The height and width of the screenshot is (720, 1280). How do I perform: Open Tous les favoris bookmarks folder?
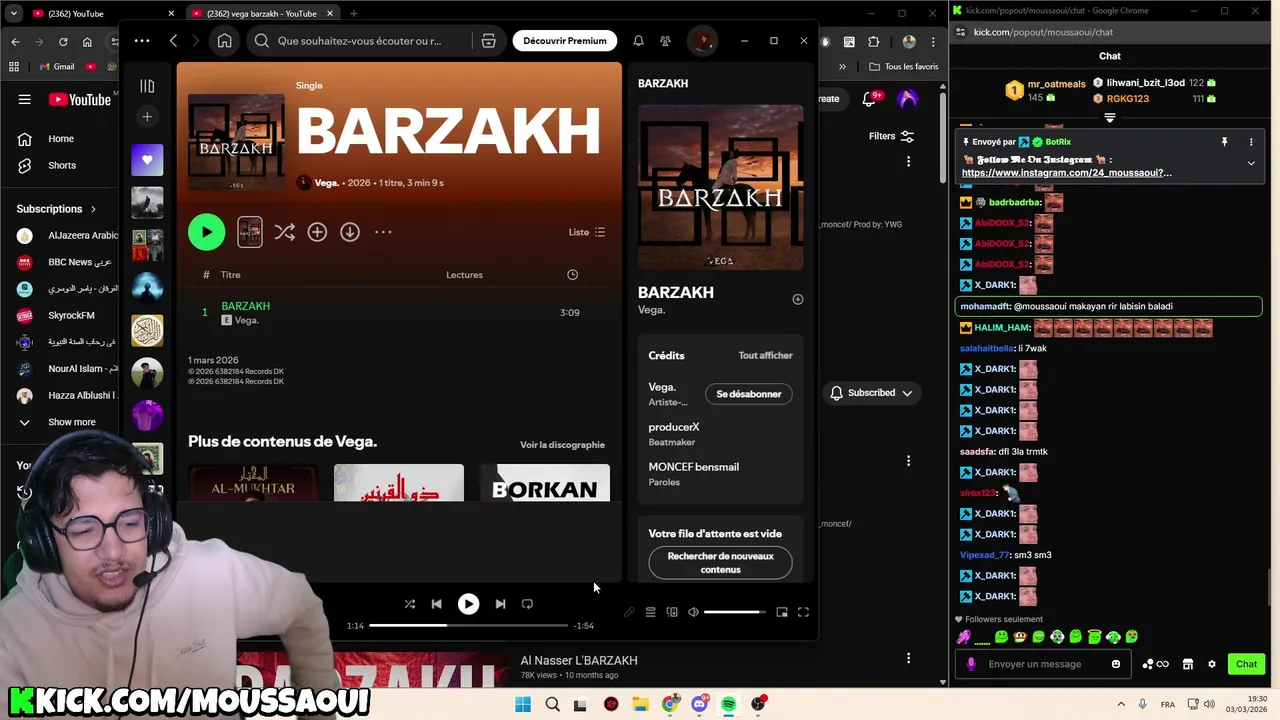(904, 67)
